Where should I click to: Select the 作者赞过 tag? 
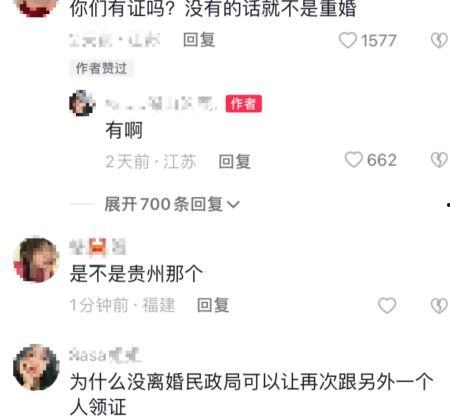[101, 68]
